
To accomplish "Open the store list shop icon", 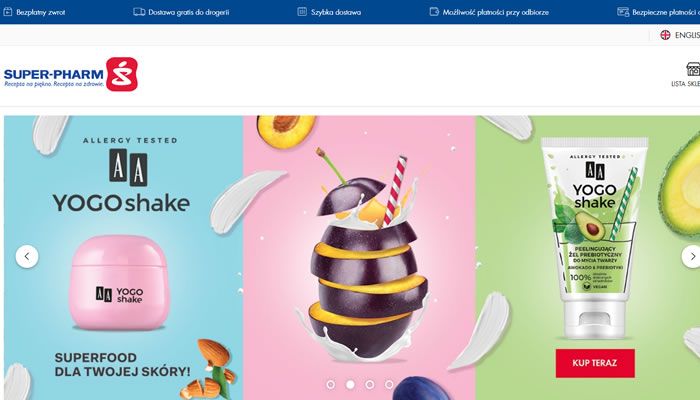I will tap(693, 69).
